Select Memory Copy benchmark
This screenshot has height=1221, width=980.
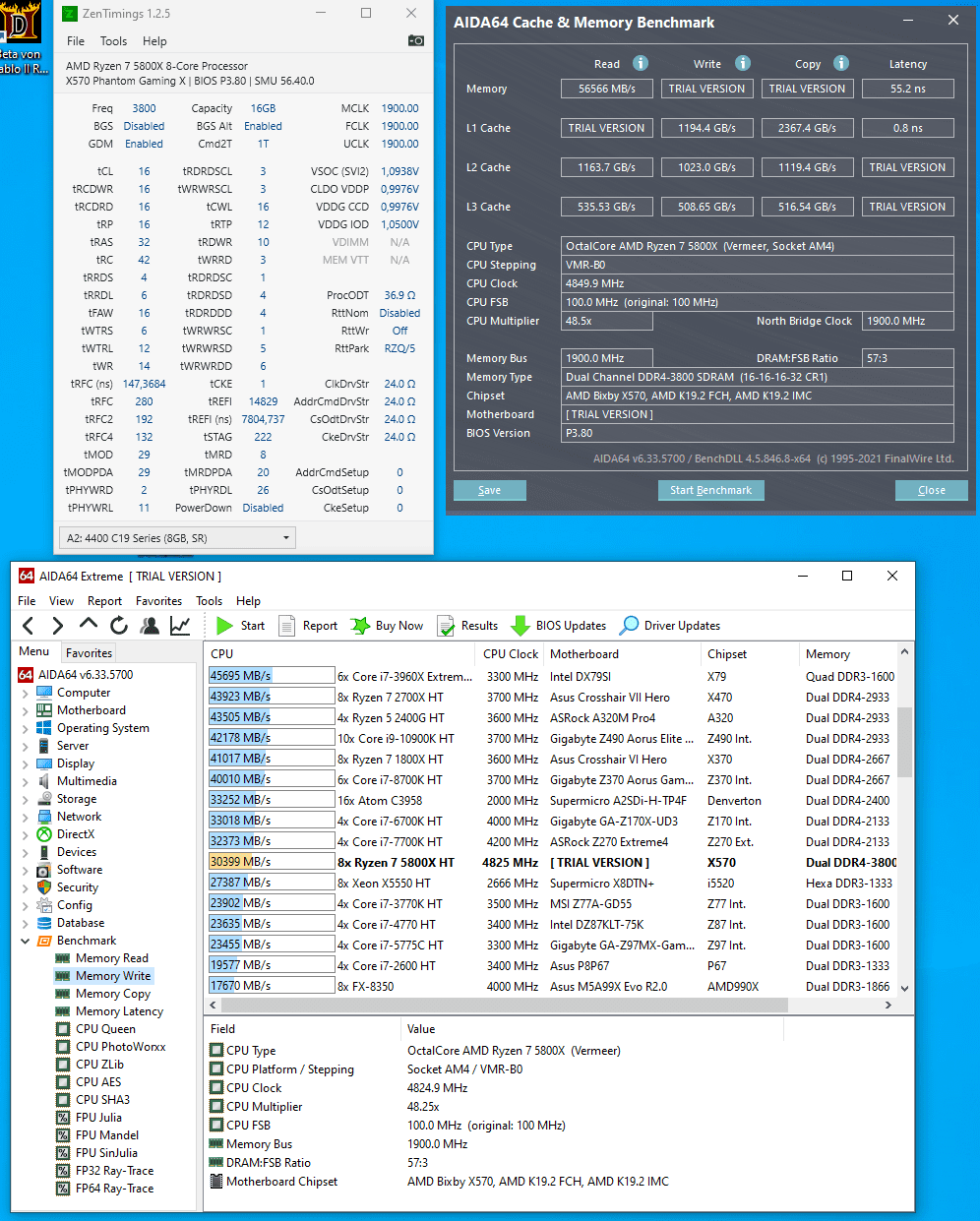point(113,994)
